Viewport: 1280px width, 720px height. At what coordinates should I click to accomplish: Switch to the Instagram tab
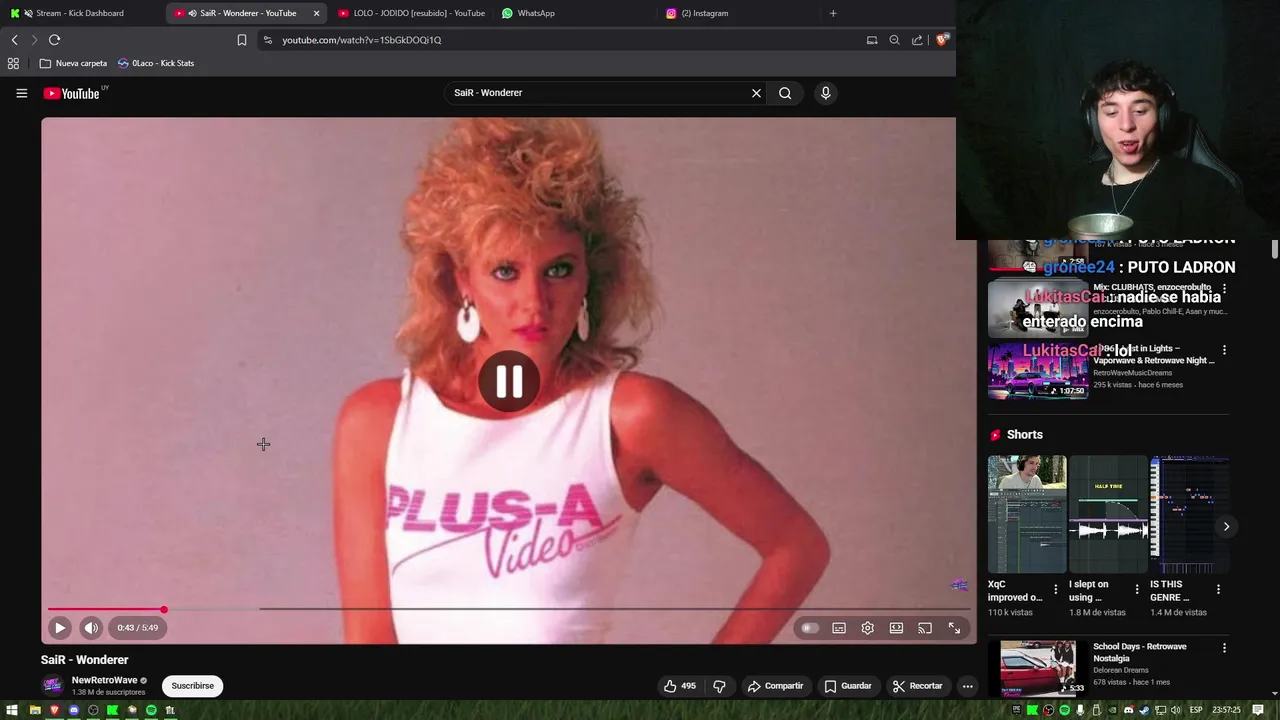coord(740,13)
